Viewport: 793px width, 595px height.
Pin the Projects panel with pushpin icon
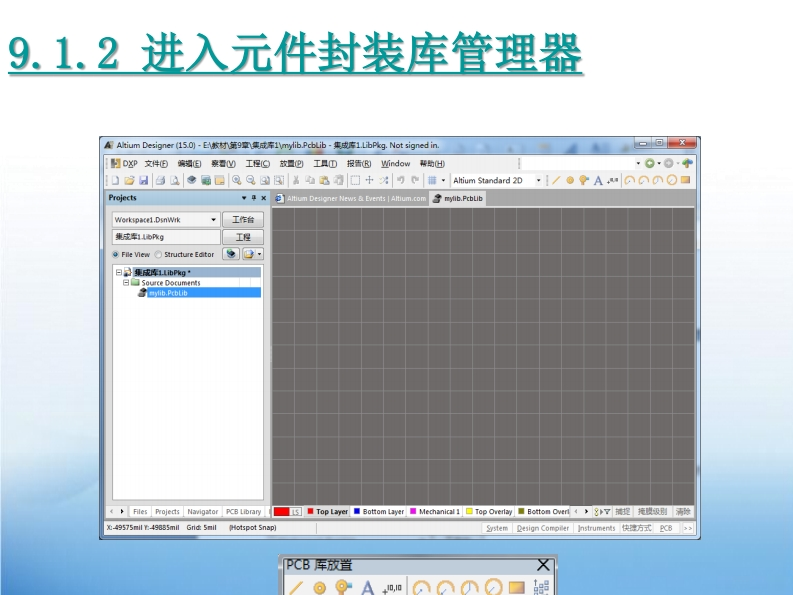(x=254, y=198)
